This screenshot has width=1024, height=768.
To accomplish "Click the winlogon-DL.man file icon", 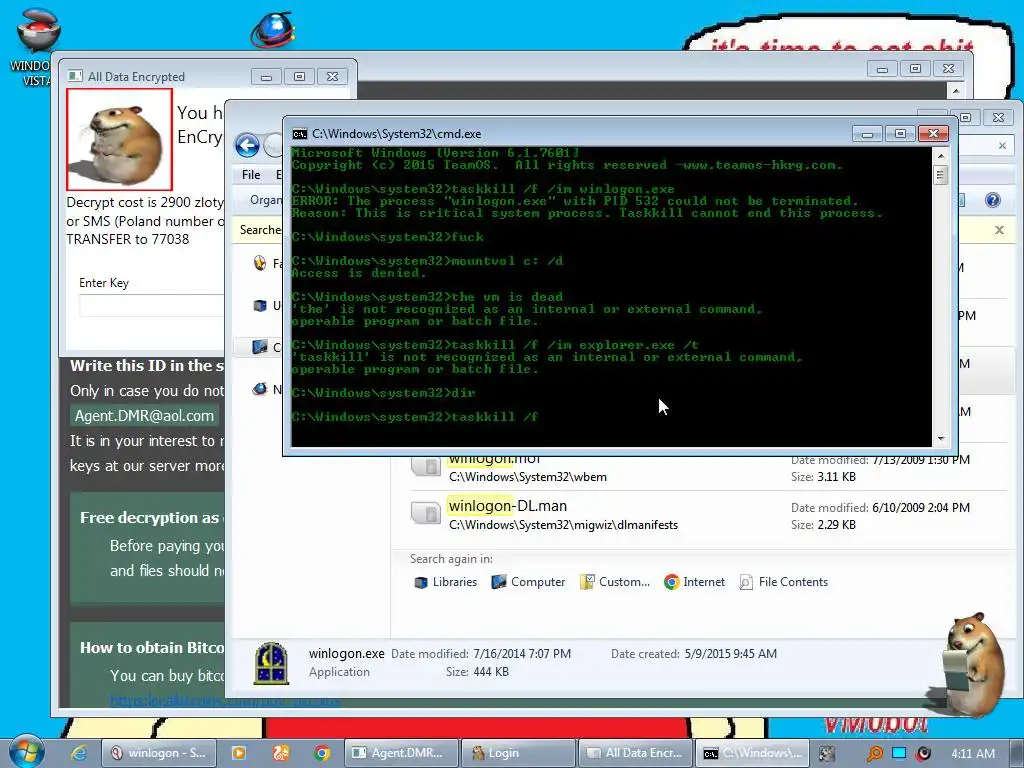I will point(426,513).
